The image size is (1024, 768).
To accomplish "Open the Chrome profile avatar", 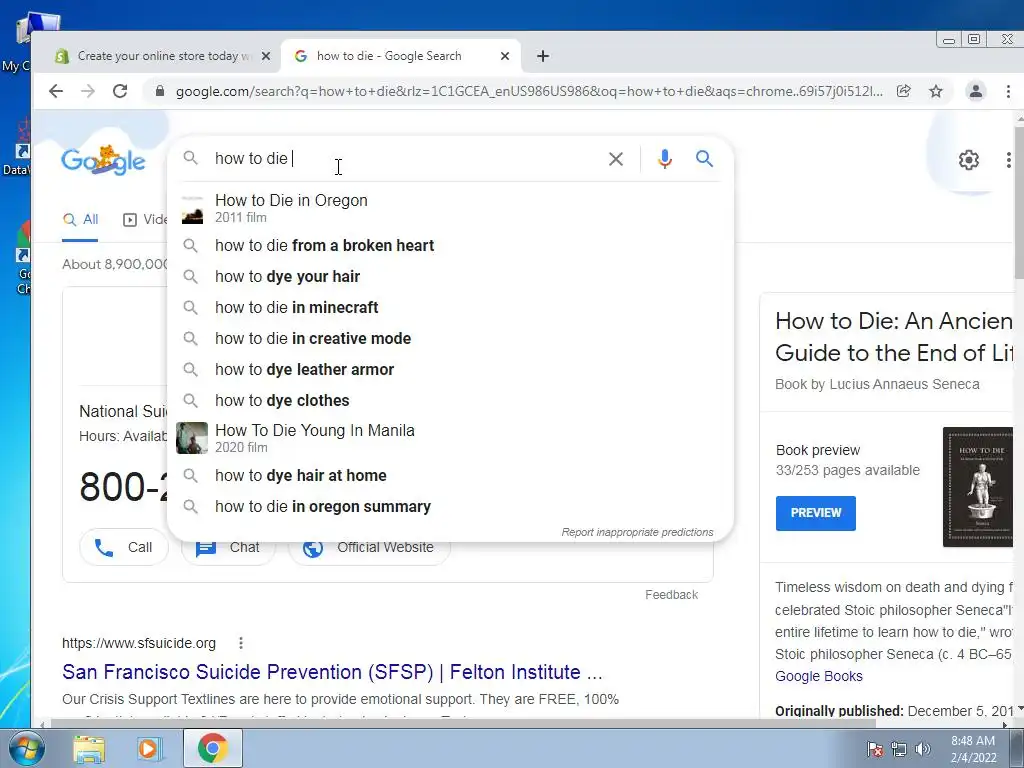I will click(976, 91).
